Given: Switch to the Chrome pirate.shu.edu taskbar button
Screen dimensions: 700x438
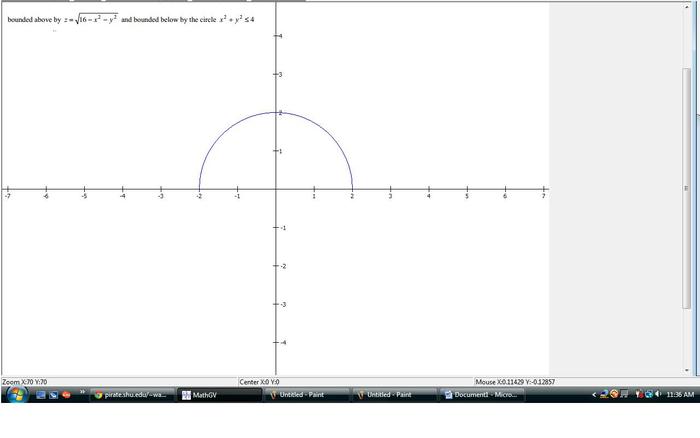Looking at the screenshot, I should click(x=132, y=395).
